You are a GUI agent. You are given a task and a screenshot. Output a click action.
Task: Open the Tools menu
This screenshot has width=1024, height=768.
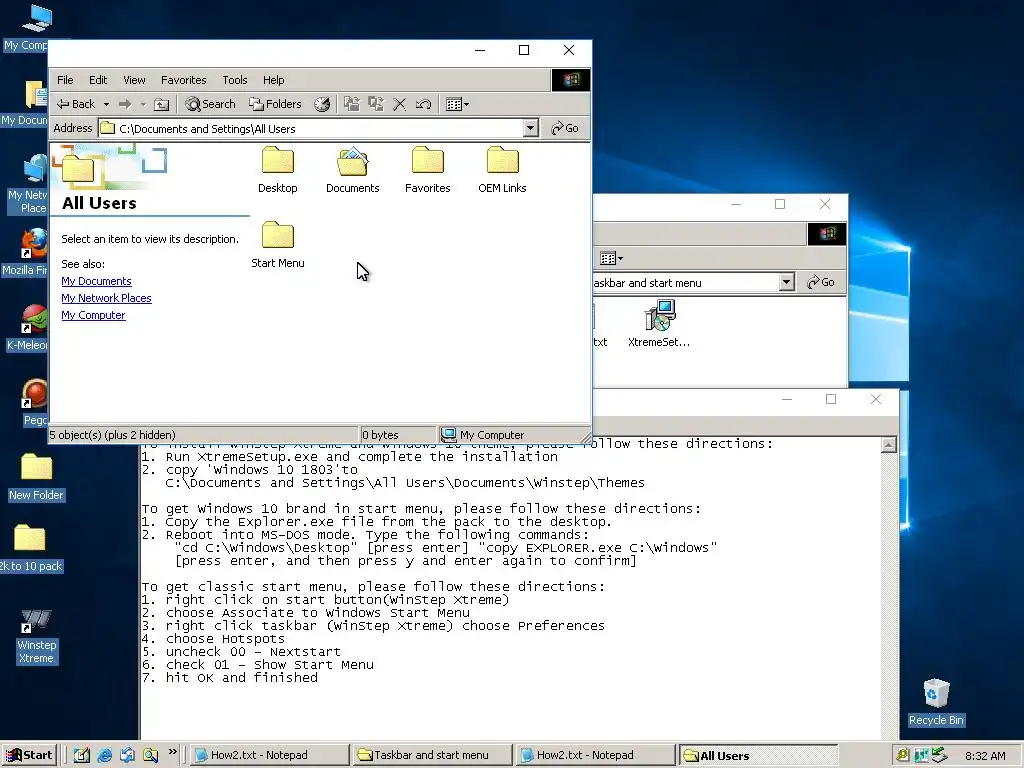[x=234, y=80]
